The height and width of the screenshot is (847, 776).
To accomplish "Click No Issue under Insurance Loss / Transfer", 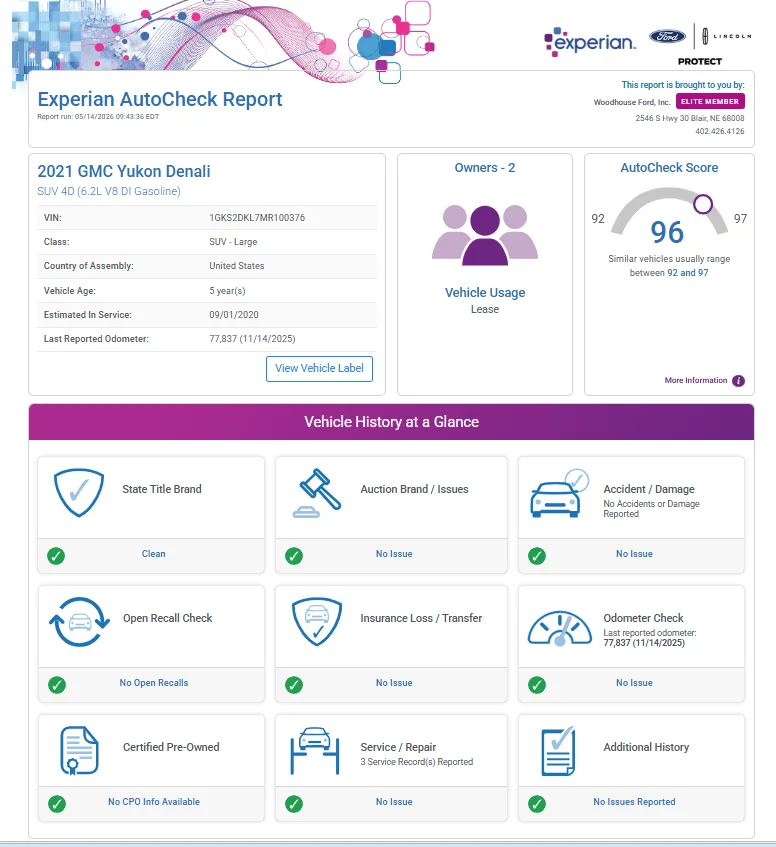I will 394,683.
